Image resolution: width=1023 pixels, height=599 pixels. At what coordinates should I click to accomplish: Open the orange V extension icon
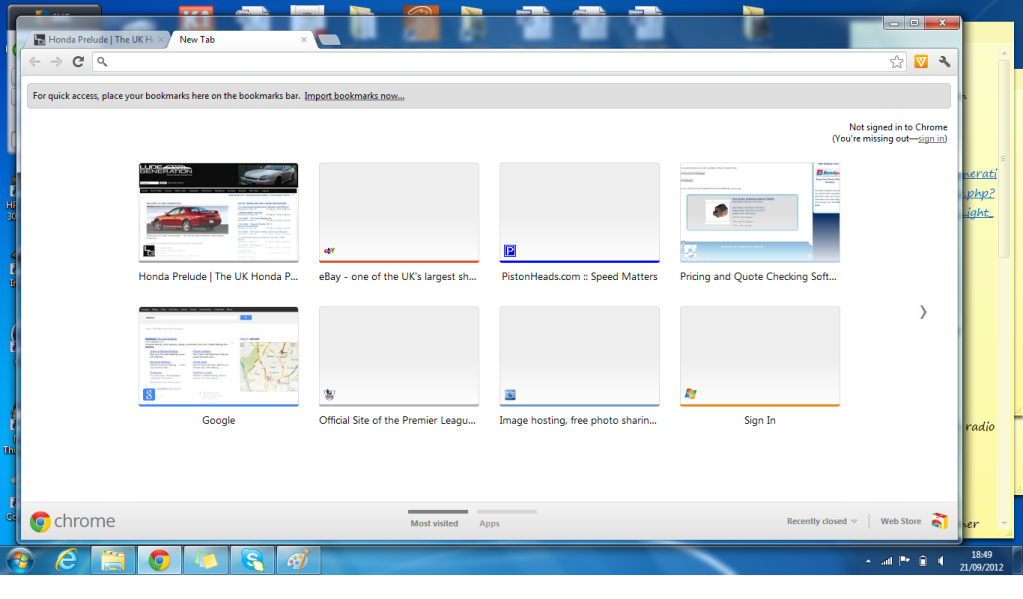pyautogui.click(x=921, y=61)
